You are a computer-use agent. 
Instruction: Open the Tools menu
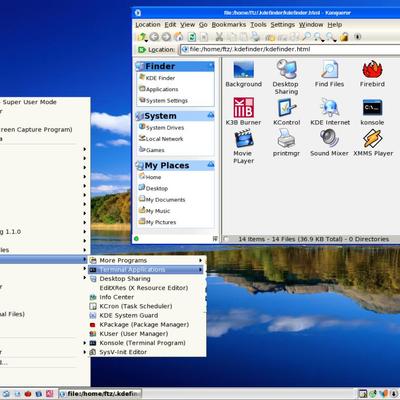click(258, 25)
